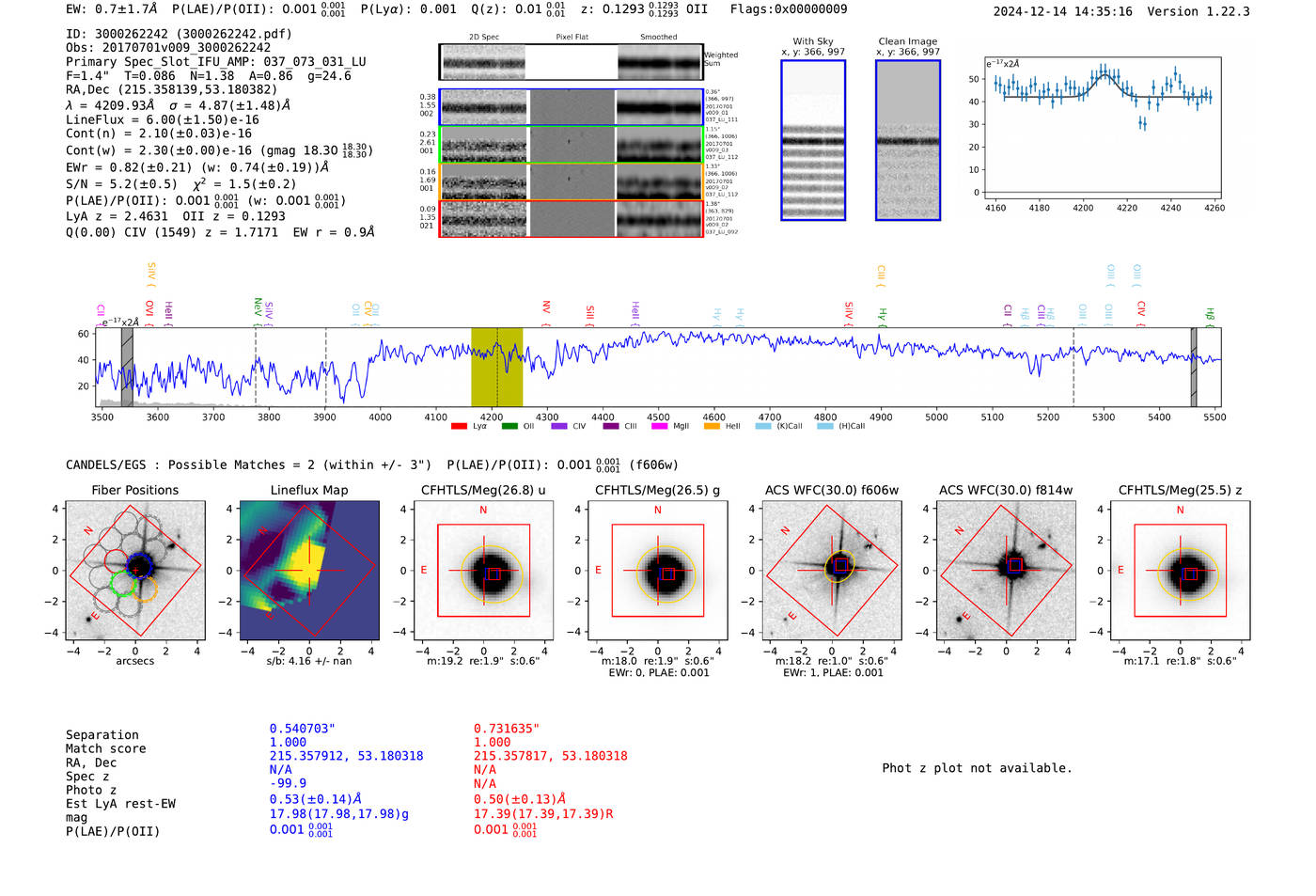Click red coordinates '215.357817, 53.180318'
This screenshot has width=1316, height=896.
tap(551, 756)
